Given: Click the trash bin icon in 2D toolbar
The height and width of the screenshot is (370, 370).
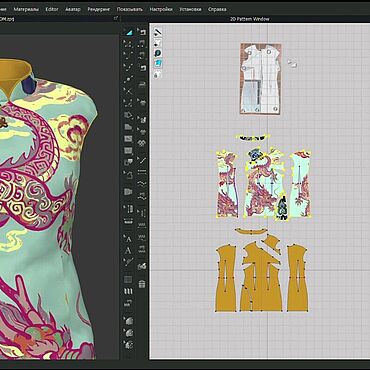Looking at the screenshot, I should tap(142, 284).
